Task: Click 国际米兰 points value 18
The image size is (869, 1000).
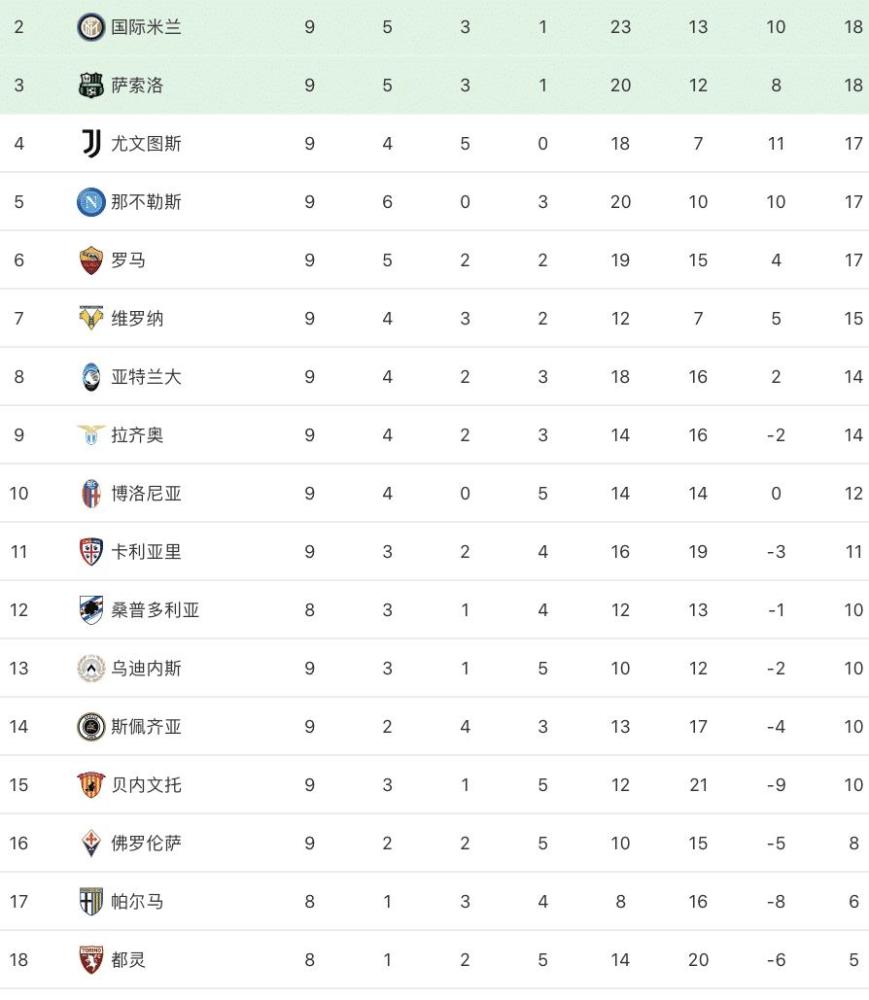Action: click(853, 27)
